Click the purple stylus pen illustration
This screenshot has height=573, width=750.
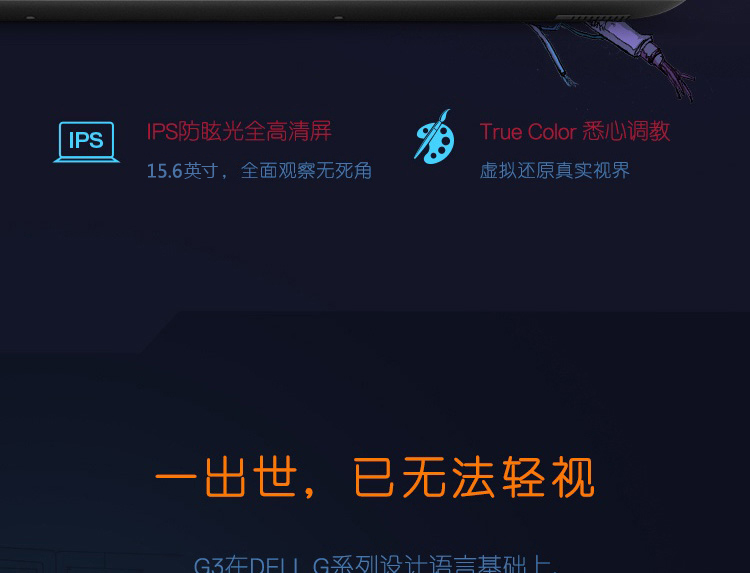pyautogui.click(x=641, y=54)
